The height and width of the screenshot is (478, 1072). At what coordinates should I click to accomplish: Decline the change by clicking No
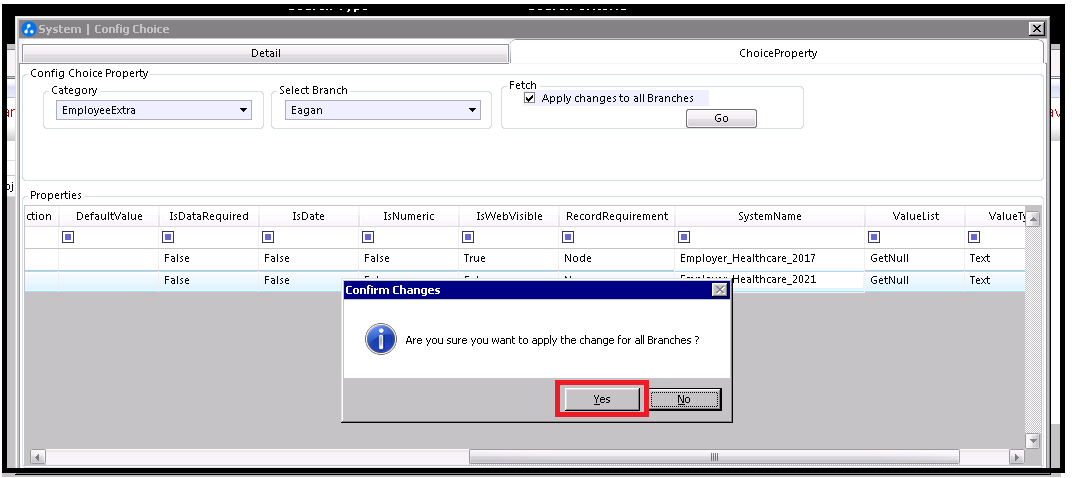click(684, 399)
